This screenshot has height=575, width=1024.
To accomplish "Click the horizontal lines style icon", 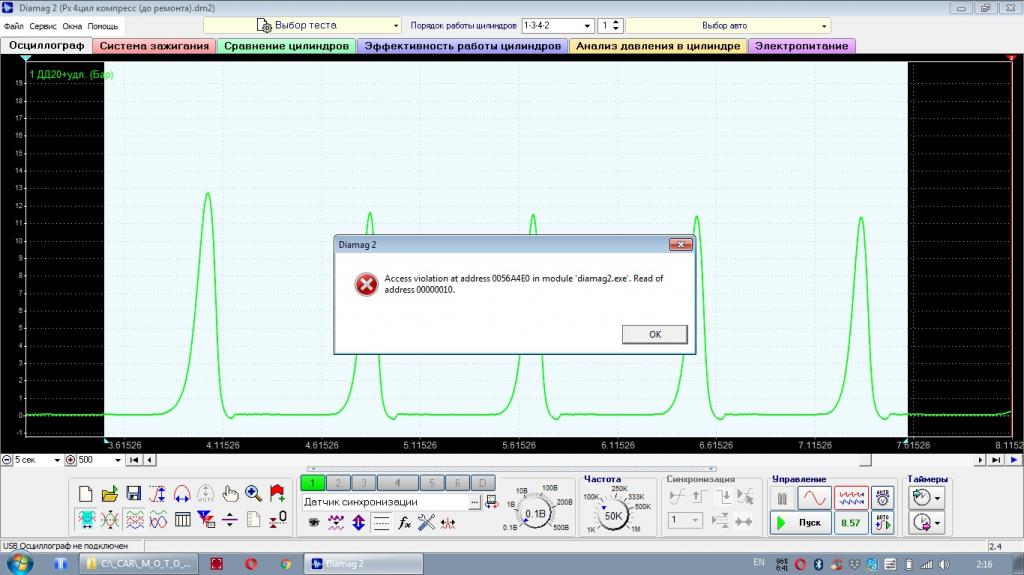I will pos(381,523).
